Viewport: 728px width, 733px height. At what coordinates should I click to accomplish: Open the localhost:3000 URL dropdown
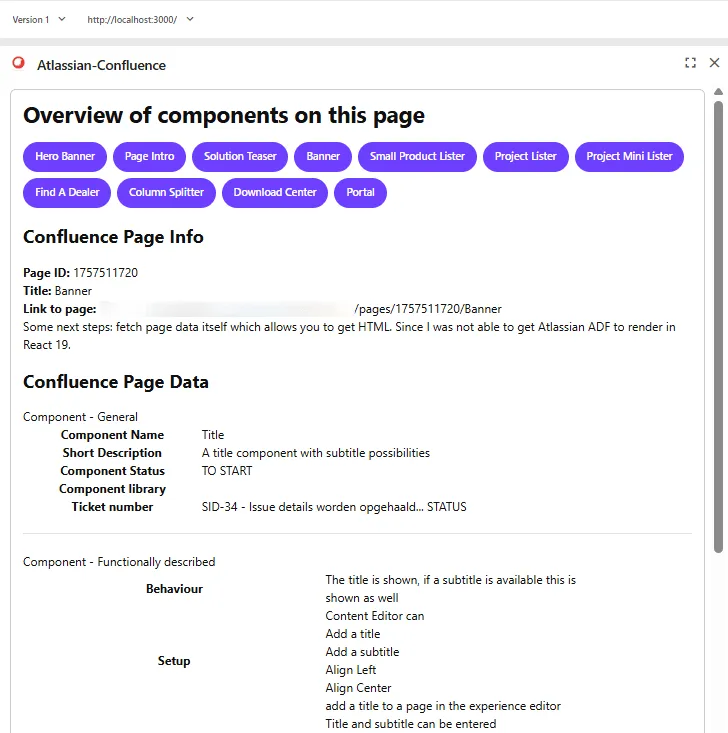pos(140,19)
